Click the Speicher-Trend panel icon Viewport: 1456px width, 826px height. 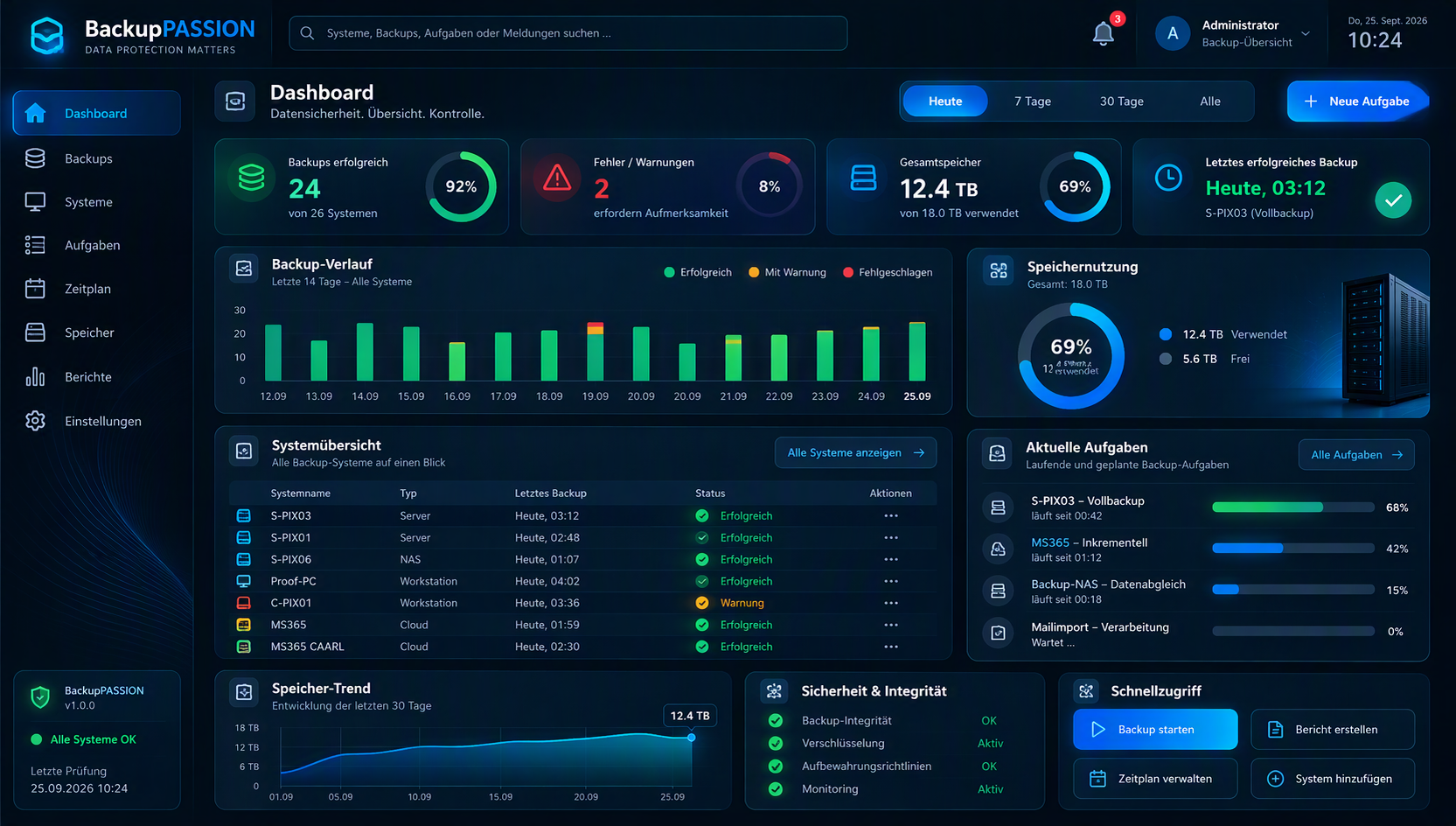tap(244, 692)
